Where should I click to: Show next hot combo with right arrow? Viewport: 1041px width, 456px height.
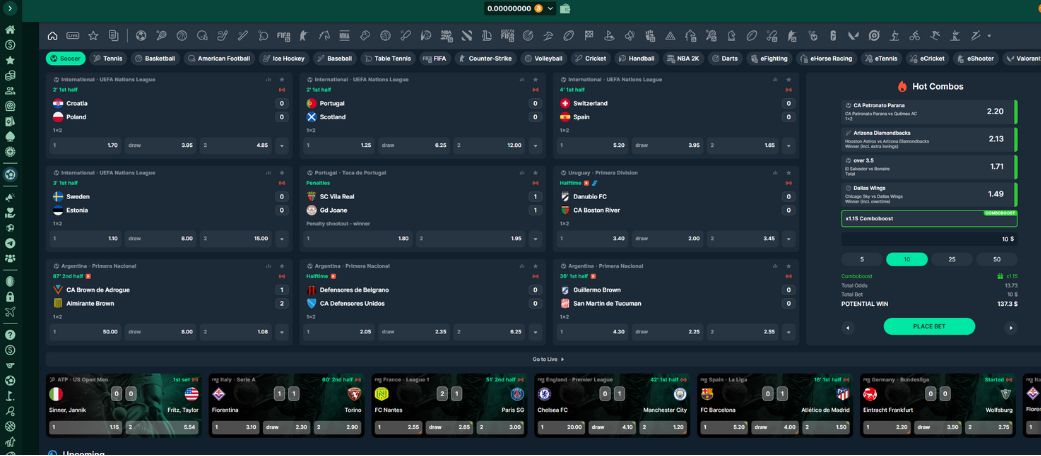coord(1011,327)
